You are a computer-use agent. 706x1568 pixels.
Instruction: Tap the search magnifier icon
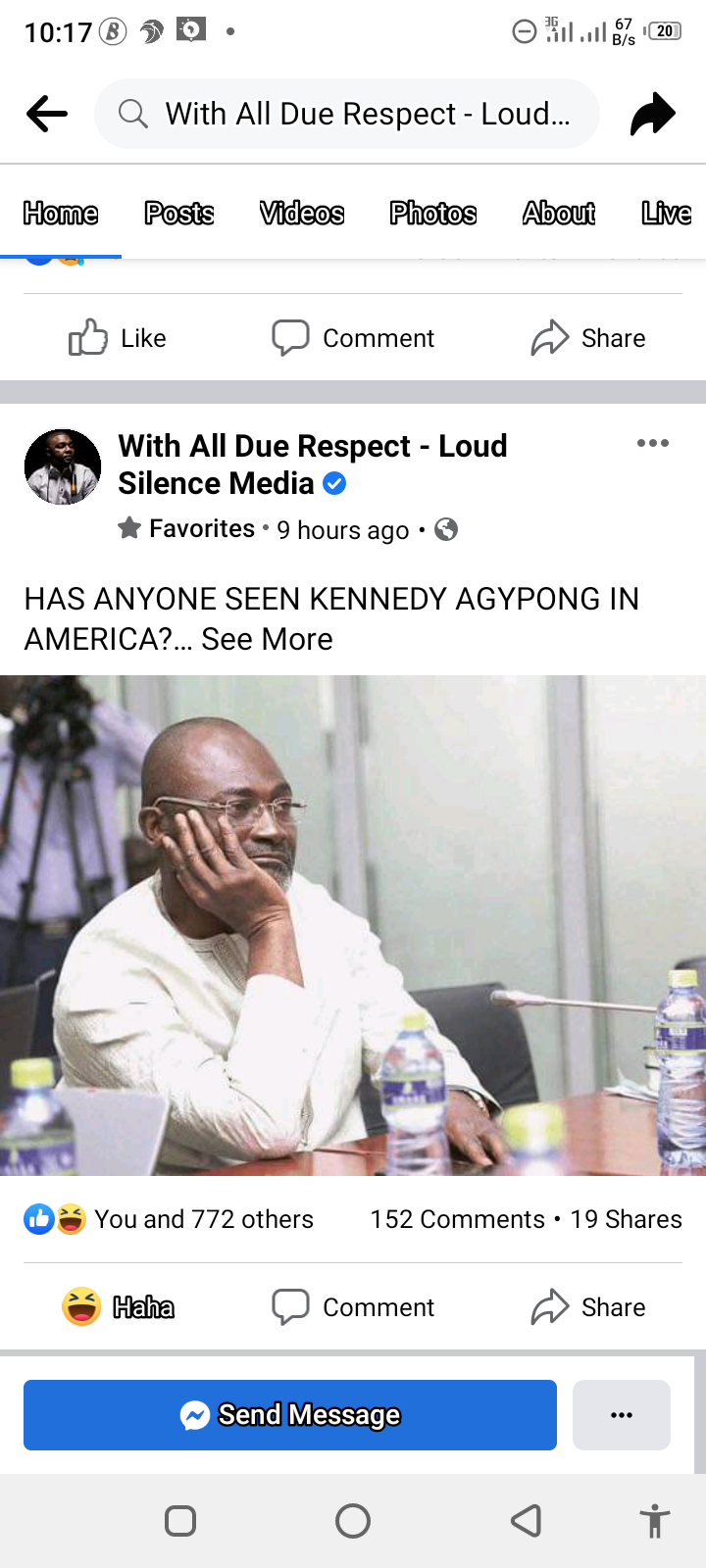[x=132, y=114]
